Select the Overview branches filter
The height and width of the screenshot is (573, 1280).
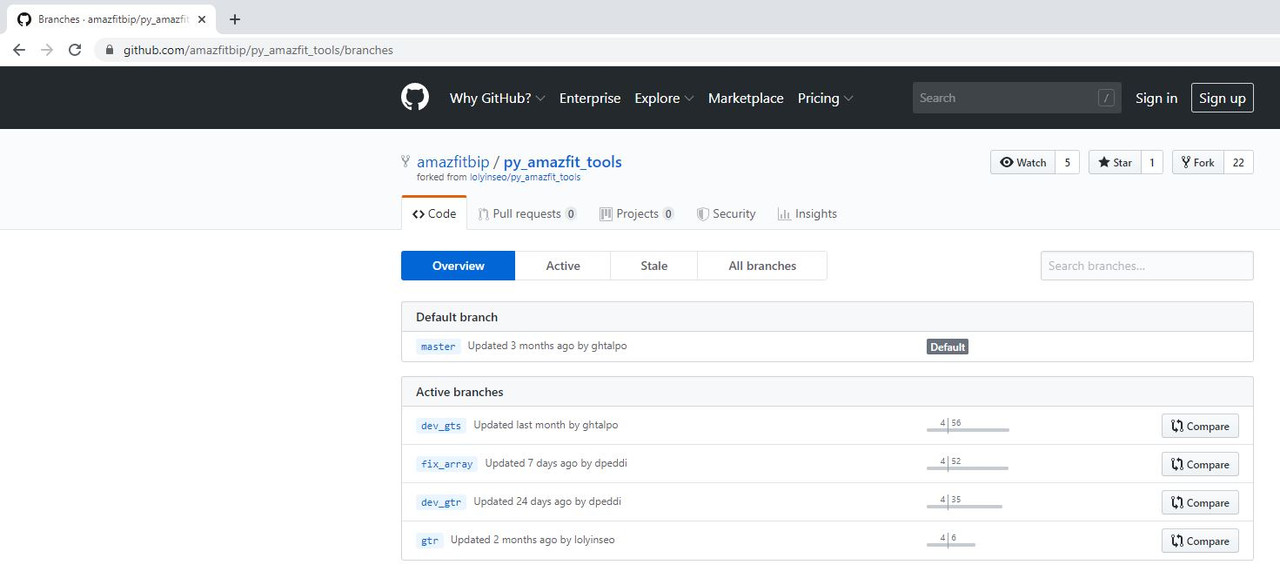[458, 266]
